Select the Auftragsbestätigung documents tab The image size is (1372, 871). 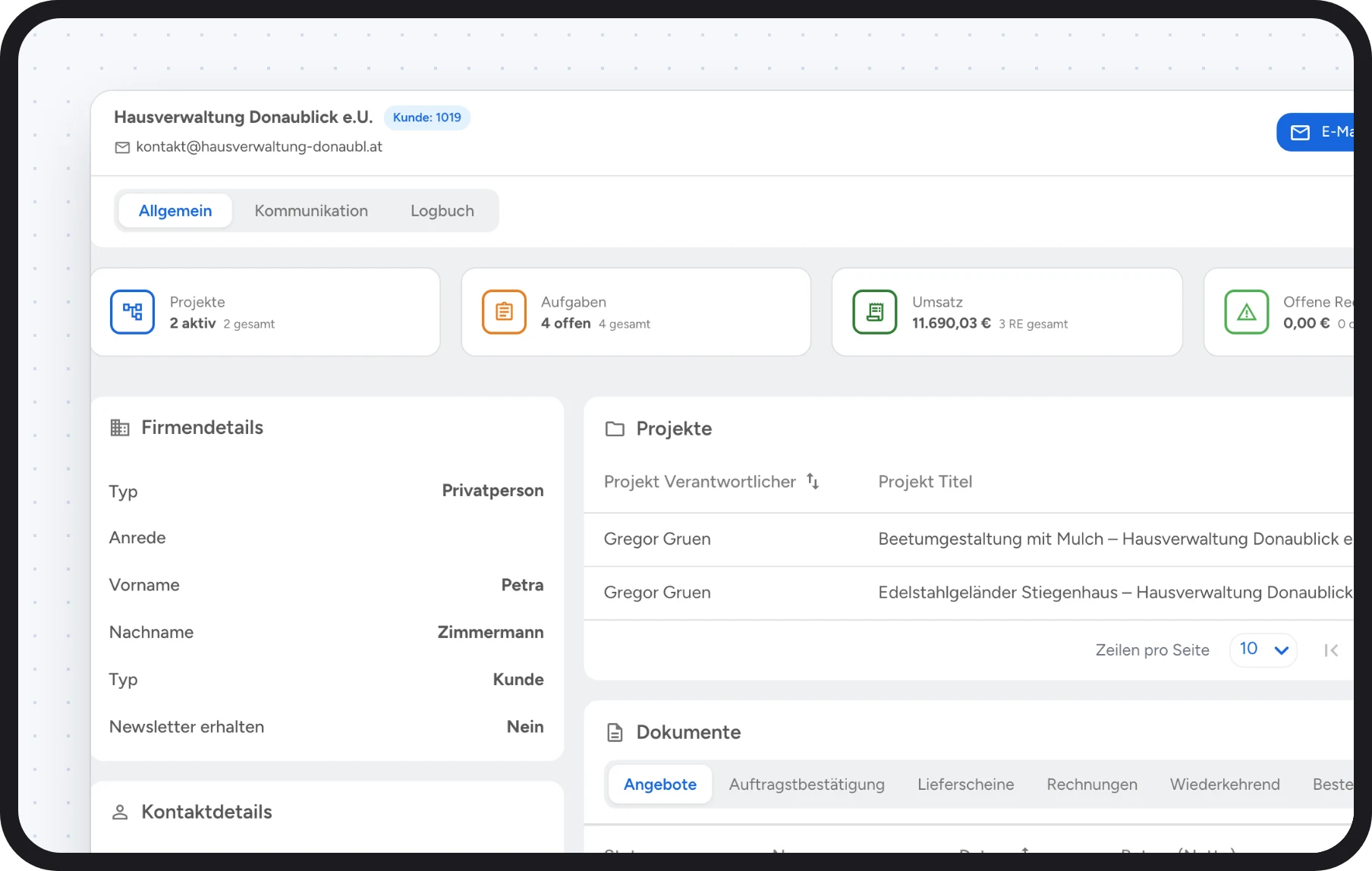point(807,785)
